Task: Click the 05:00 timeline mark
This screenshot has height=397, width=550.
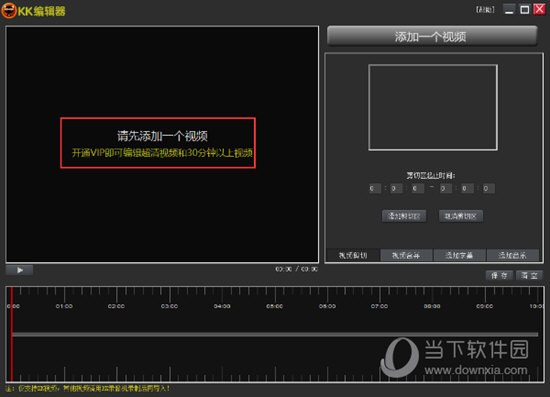Action: (275, 306)
